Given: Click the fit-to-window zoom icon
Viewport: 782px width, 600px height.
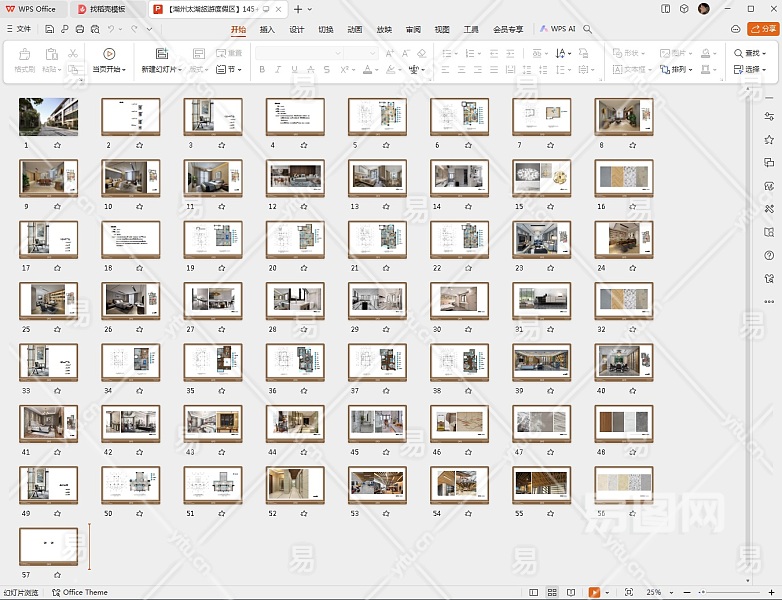Looking at the screenshot, I should coord(628,592).
